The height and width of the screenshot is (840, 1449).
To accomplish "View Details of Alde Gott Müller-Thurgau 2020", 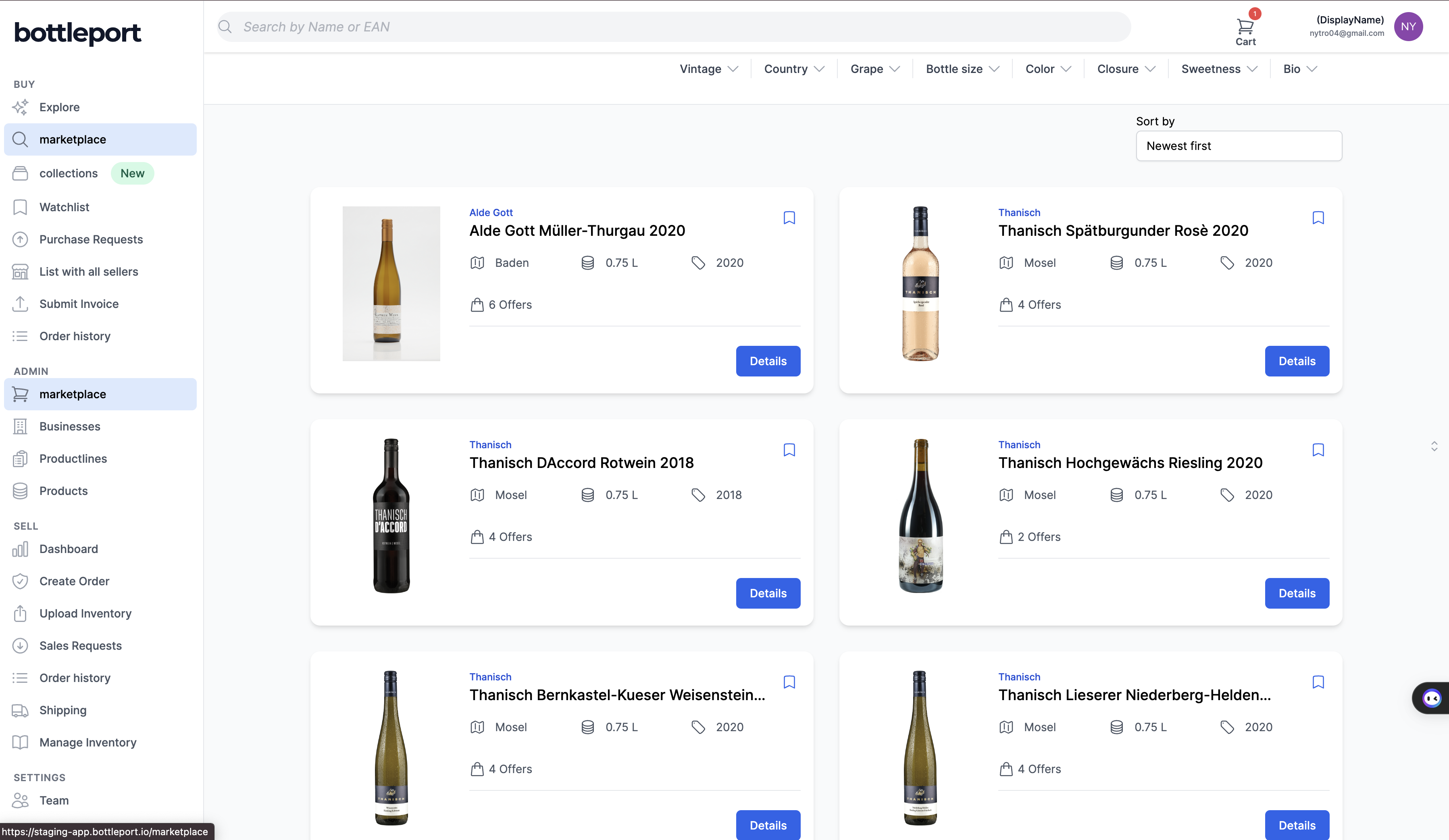I will click(768, 361).
